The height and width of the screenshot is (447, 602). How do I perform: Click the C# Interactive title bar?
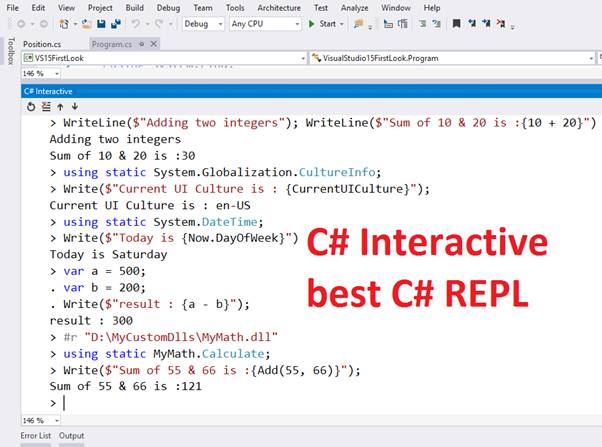coord(311,91)
